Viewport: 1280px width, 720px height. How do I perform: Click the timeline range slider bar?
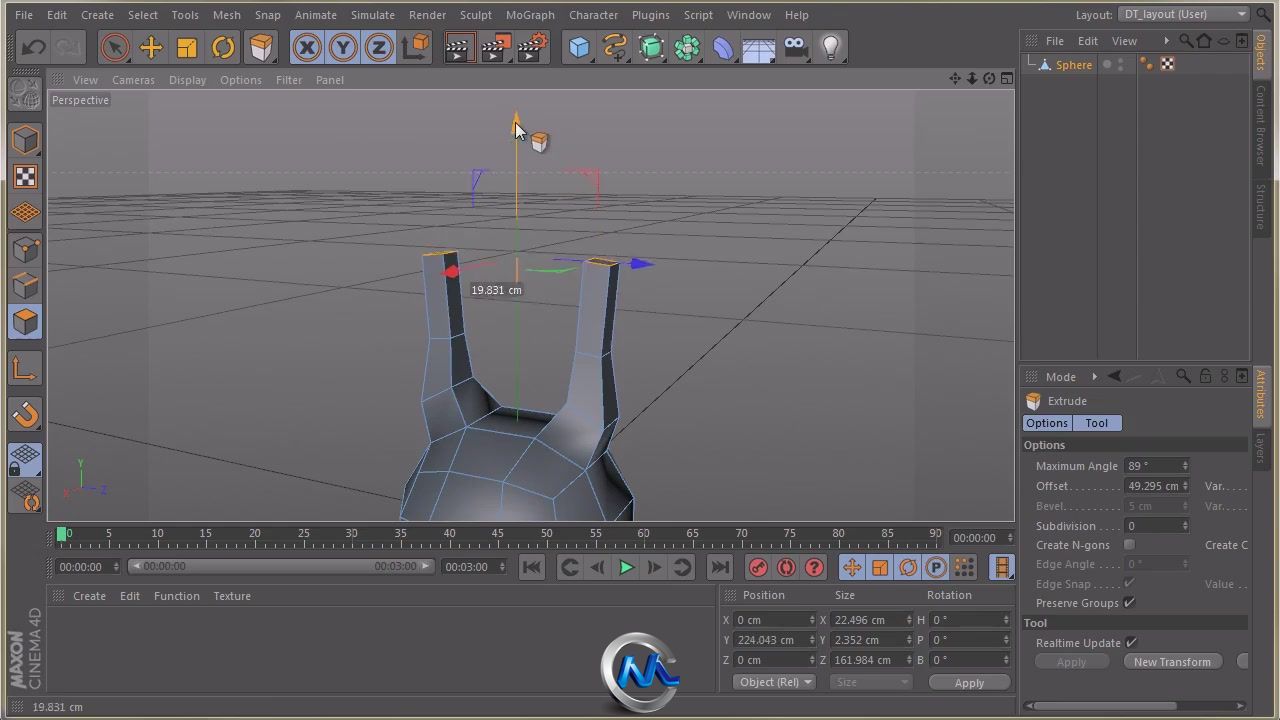[280, 567]
